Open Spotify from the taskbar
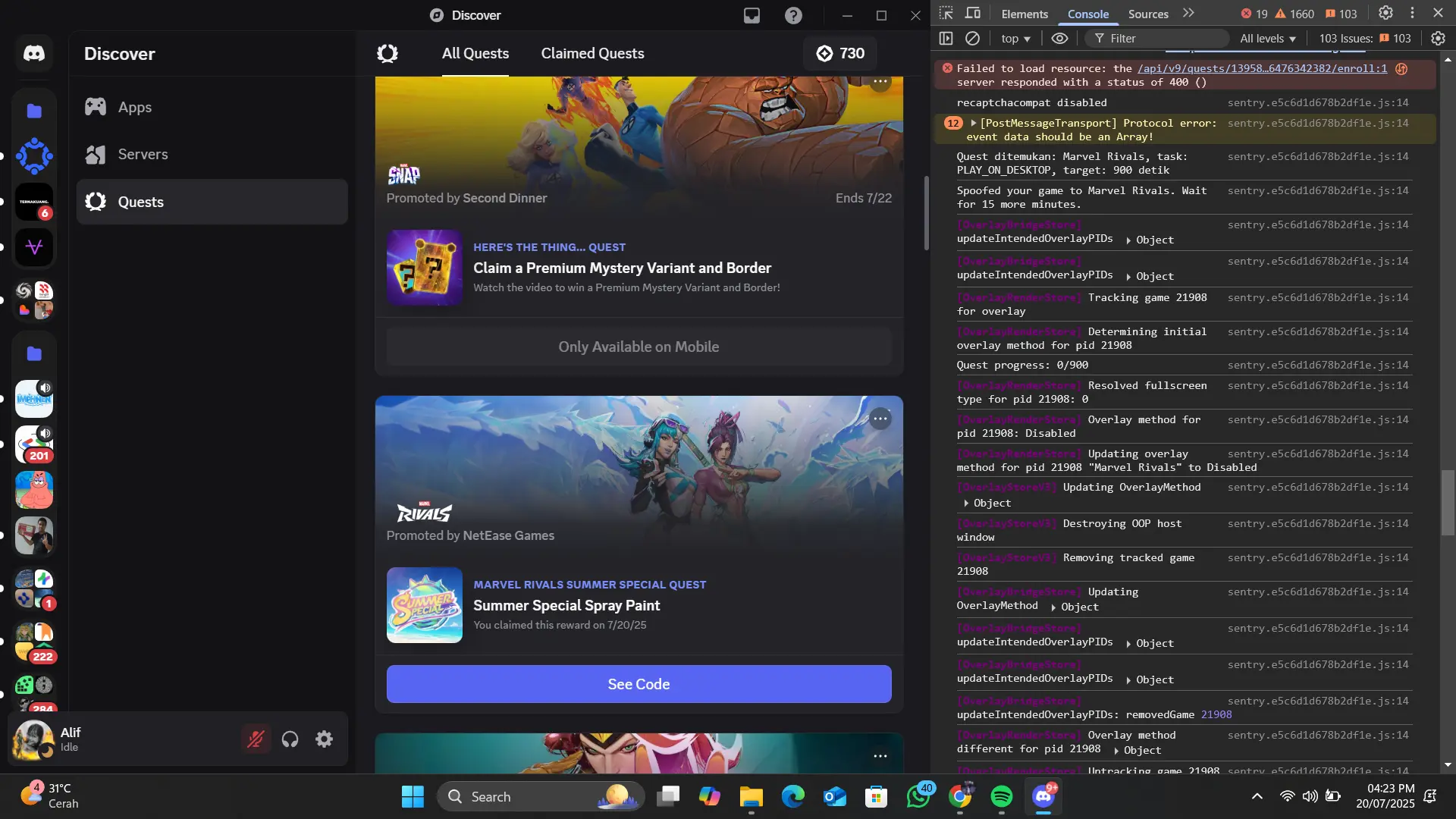Screen dimensions: 1456x819 click(1001, 797)
